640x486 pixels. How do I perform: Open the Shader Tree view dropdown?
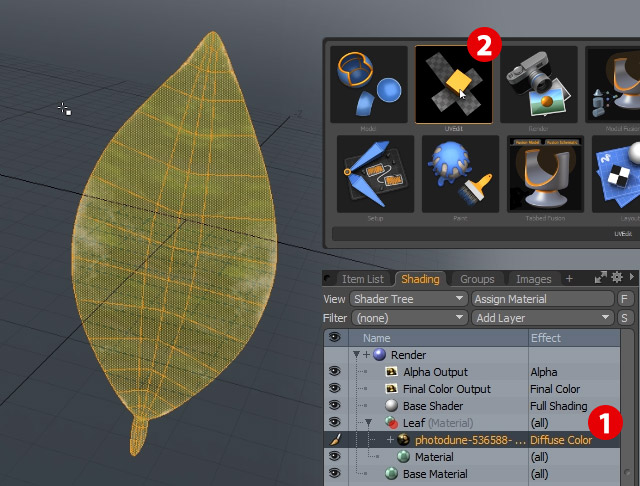pyautogui.click(x=409, y=299)
